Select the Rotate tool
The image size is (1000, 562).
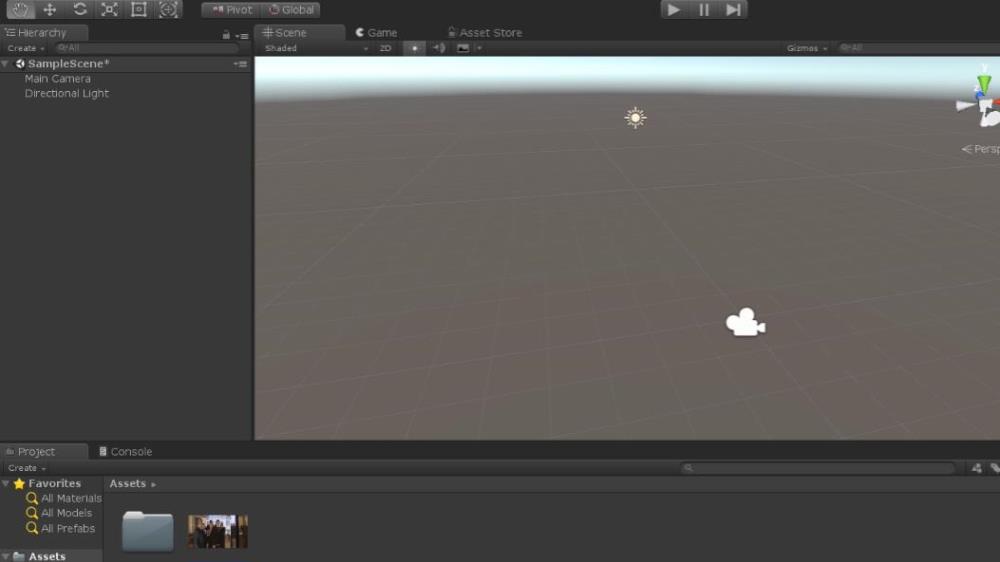click(x=80, y=10)
